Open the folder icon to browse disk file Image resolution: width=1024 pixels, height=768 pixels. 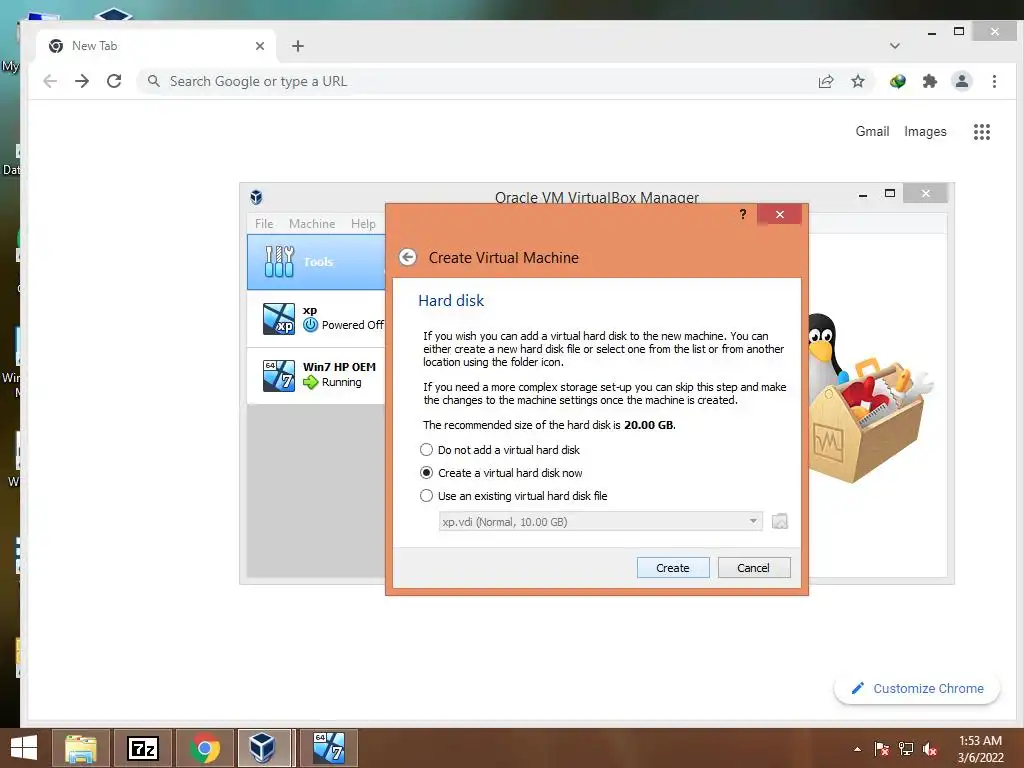pyautogui.click(x=780, y=521)
